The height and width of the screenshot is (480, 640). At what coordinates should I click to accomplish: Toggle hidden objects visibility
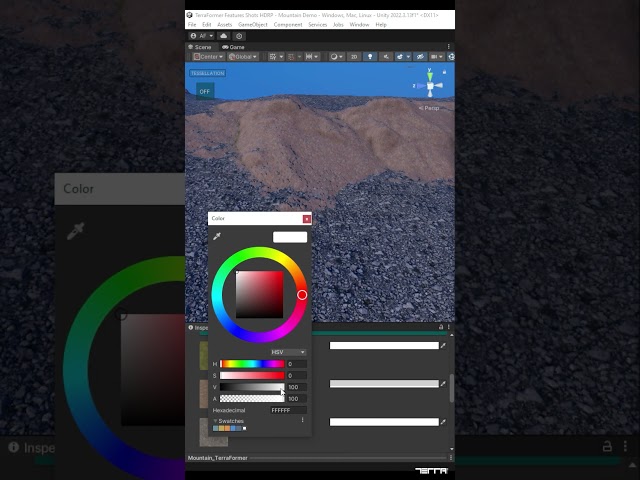pyautogui.click(x=420, y=57)
